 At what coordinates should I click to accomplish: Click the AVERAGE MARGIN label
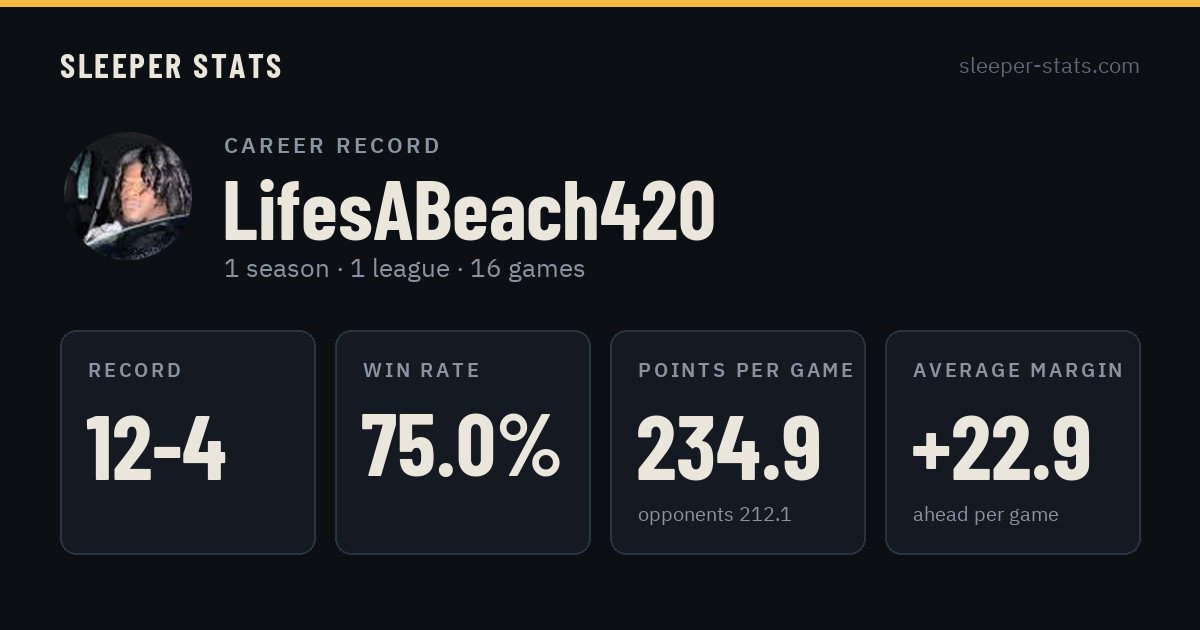click(x=1018, y=370)
